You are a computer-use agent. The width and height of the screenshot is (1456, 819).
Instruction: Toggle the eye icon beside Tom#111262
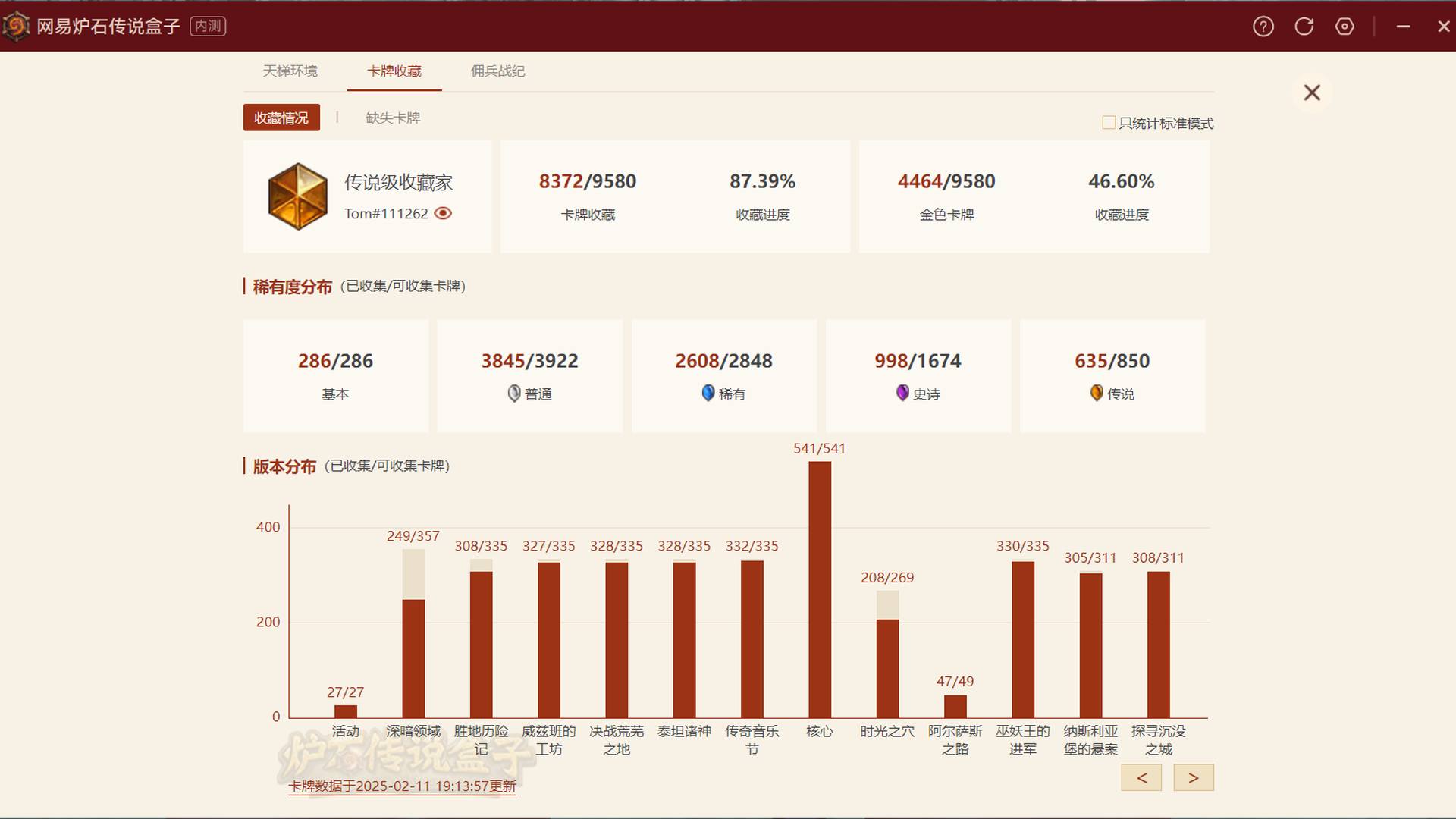[x=443, y=213]
